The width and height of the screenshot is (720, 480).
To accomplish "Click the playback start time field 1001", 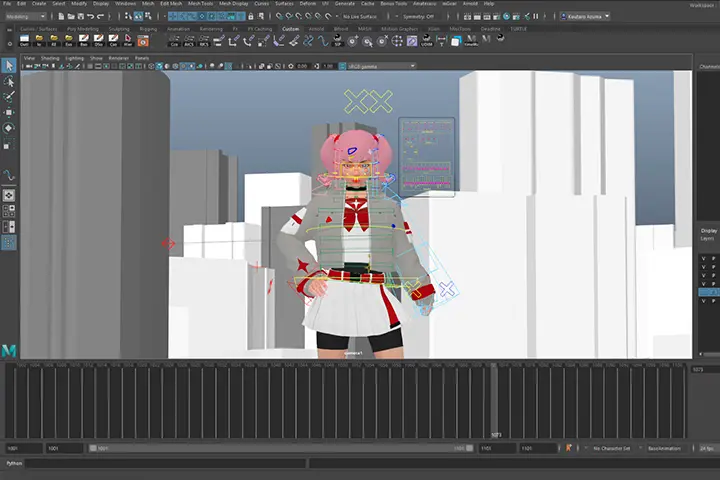I will (64, 448).
